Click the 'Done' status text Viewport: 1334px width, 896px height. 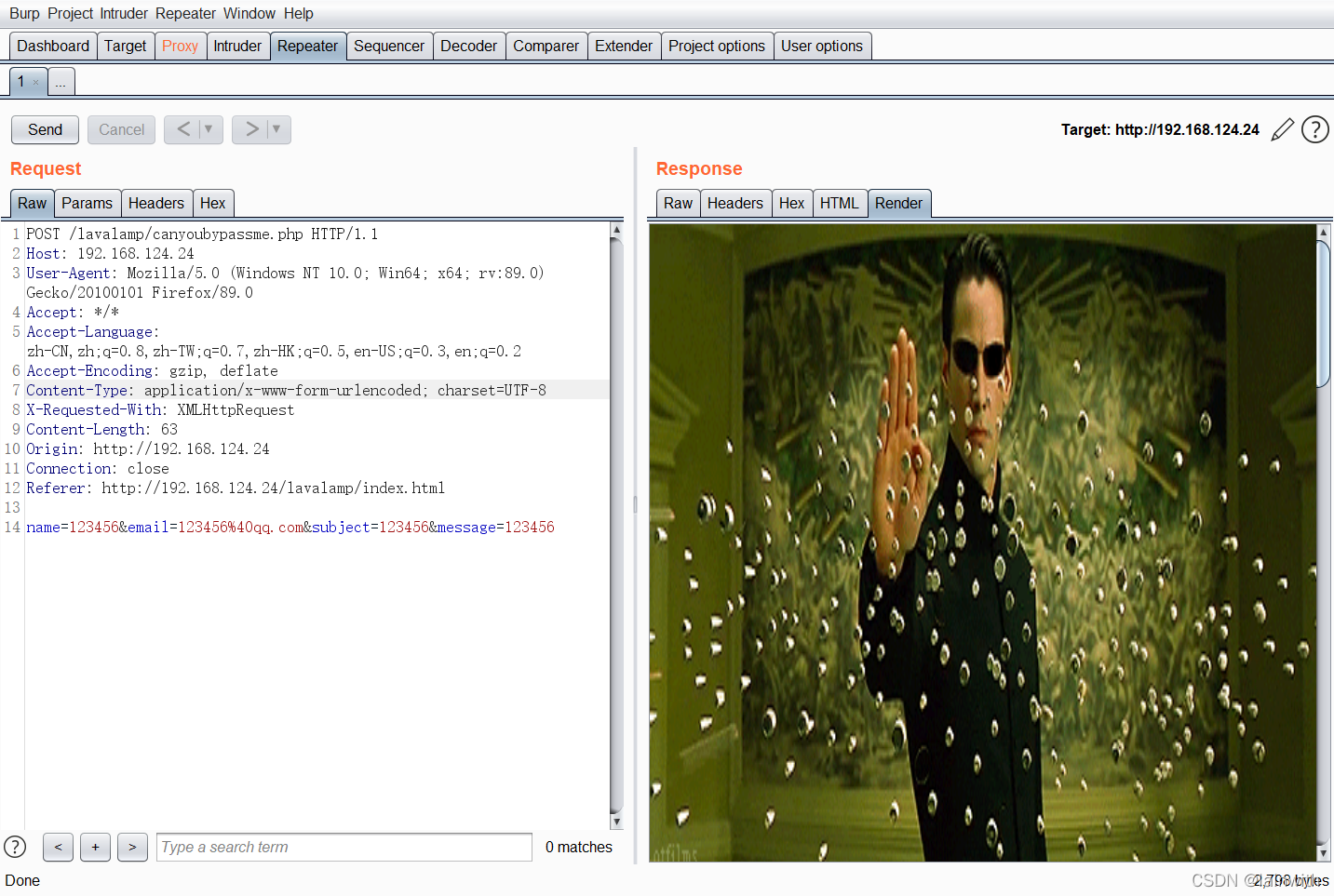click(22, 880)
